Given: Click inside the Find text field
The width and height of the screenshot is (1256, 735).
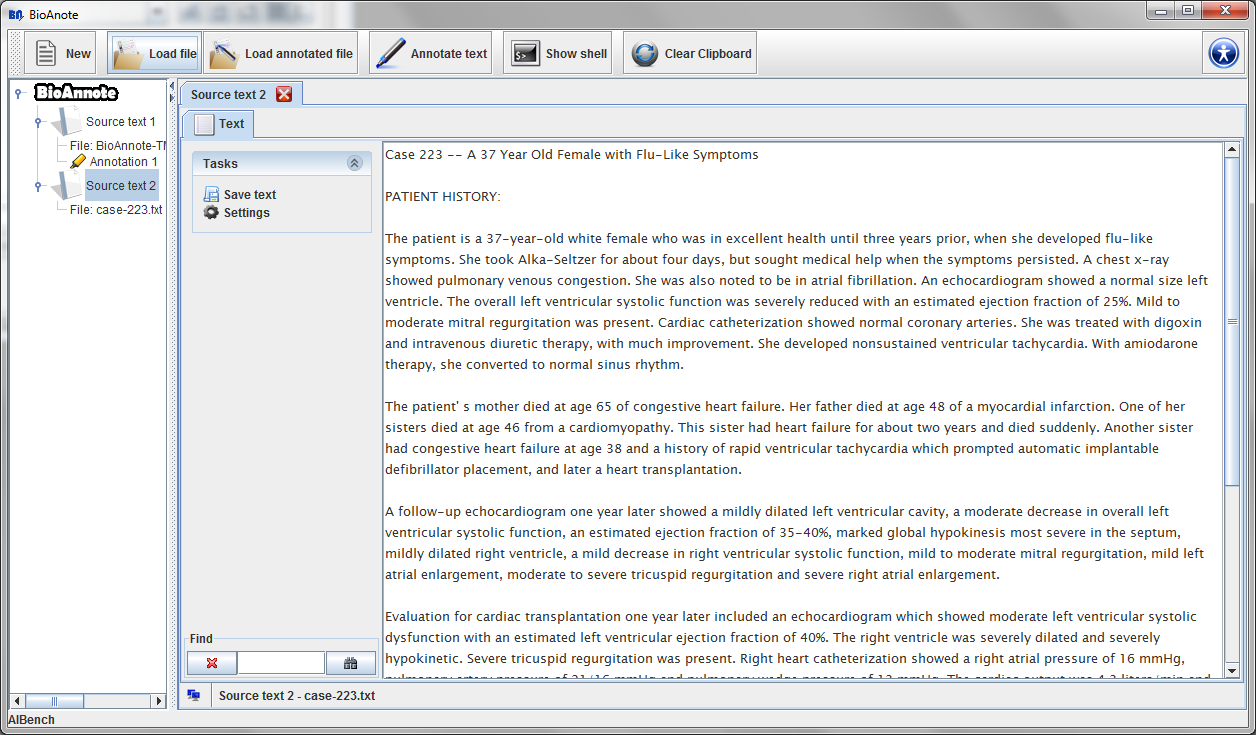Looking at the screenshot, I should pyautogui.click(x=281, y=663).
